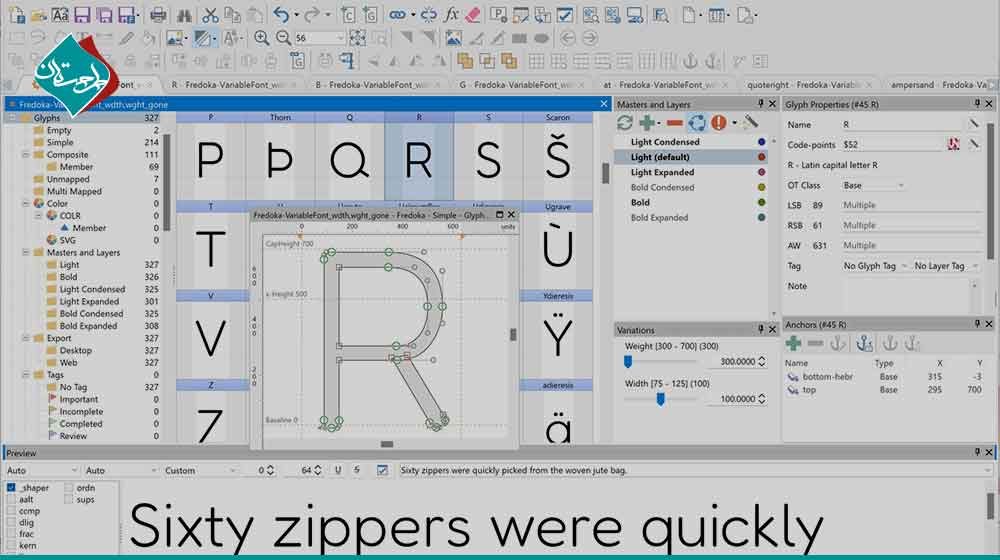The height and width of the screenshot is (560, 1000).
Task: Switch to the quoteright - Fredoka tab
Action: pos(810,84)
